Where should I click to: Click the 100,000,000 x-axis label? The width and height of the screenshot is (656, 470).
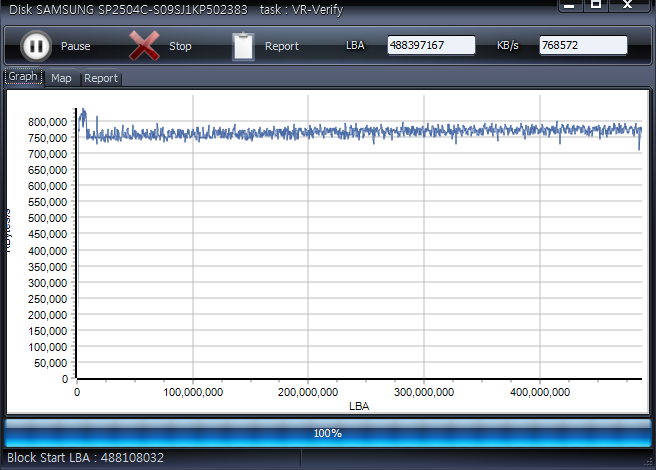tap(193, 392)
